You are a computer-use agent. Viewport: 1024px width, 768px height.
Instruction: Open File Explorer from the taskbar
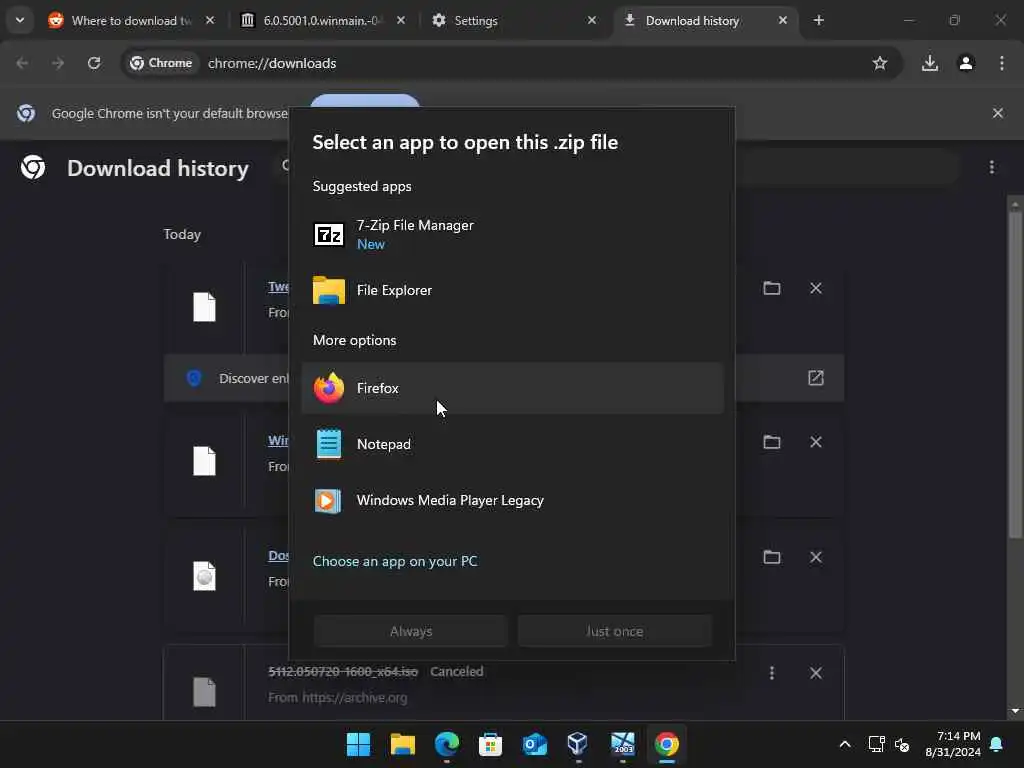(x=402, y=744)
